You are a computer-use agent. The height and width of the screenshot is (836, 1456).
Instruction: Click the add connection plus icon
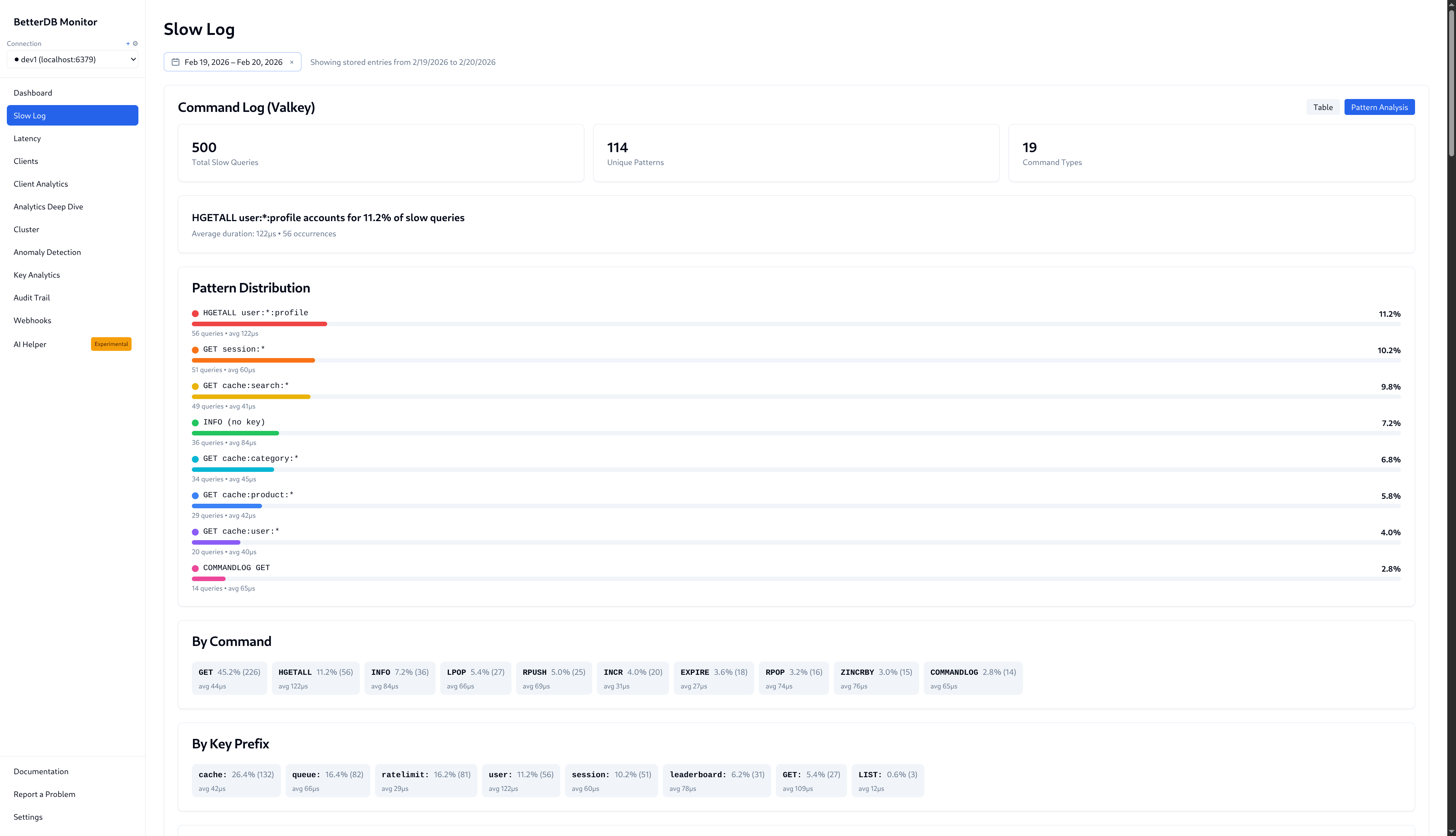click(127, 43)
